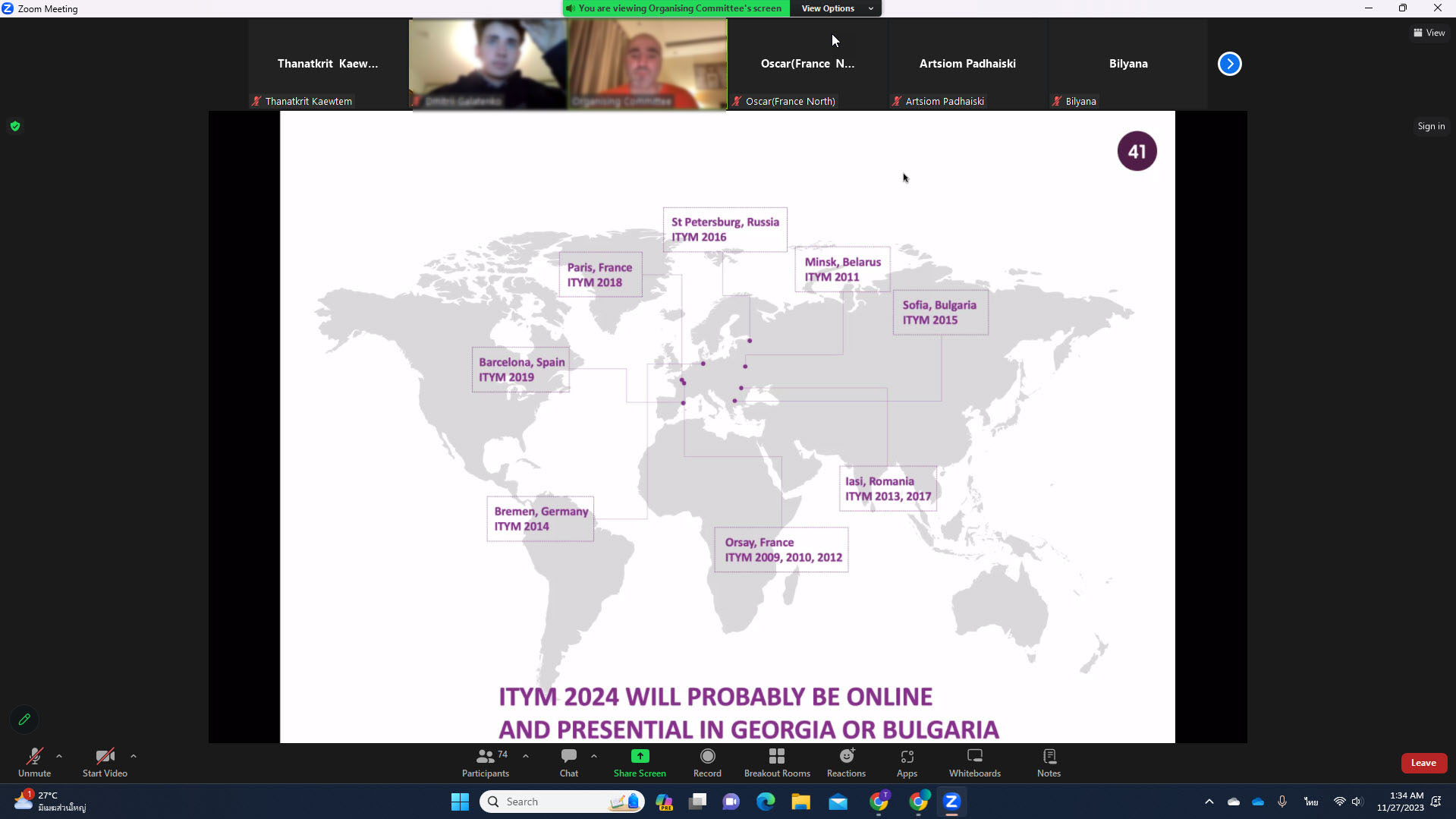Click the red Leave button
The height and width of the screenshot is (819, 1456).
tap(1423, 763)
